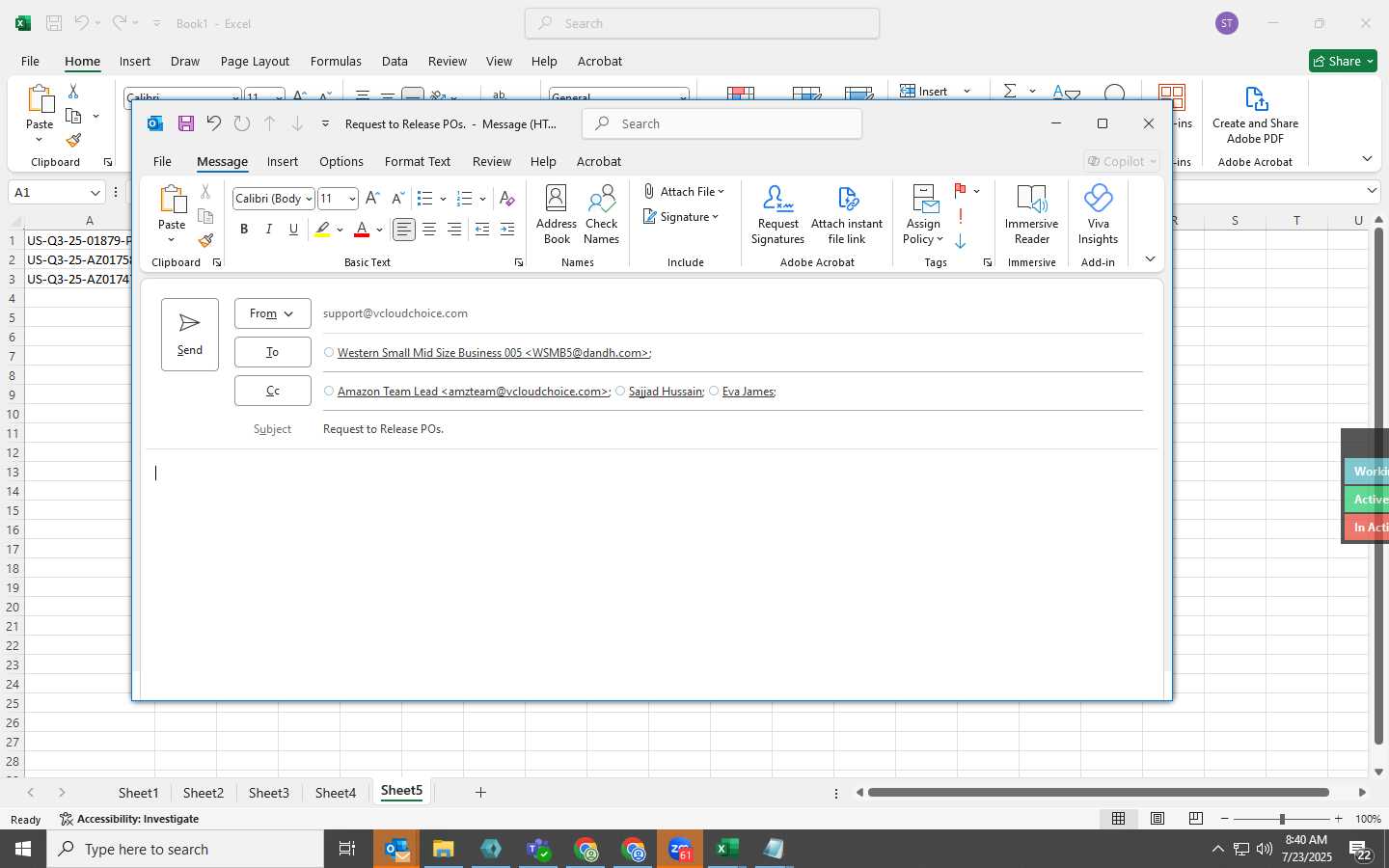Increase font size in message
The height and width of the screenshot is (868, 1389).
pyautogui.click(x=372, y=199)
